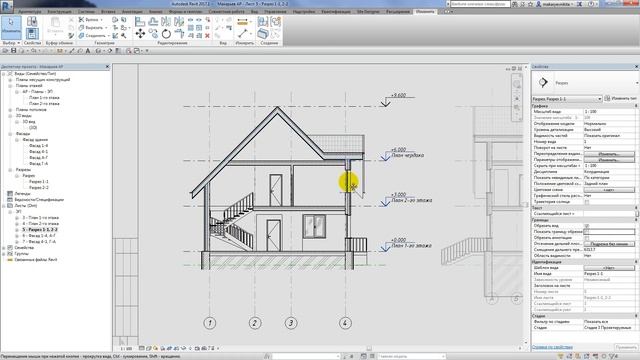Image resolution: width=640 pixels, height=360 pixels.
Task: Collapse the Графика properties group
Action: pos(636,106)
